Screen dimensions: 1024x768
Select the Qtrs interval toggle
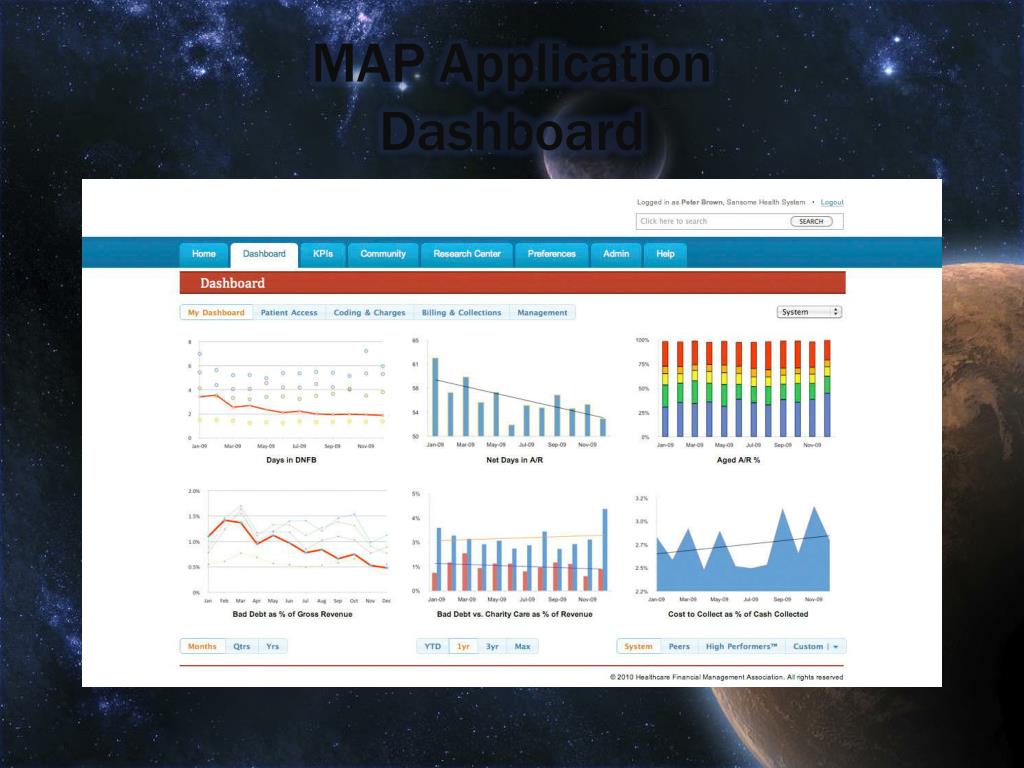[x=242, y=647]
